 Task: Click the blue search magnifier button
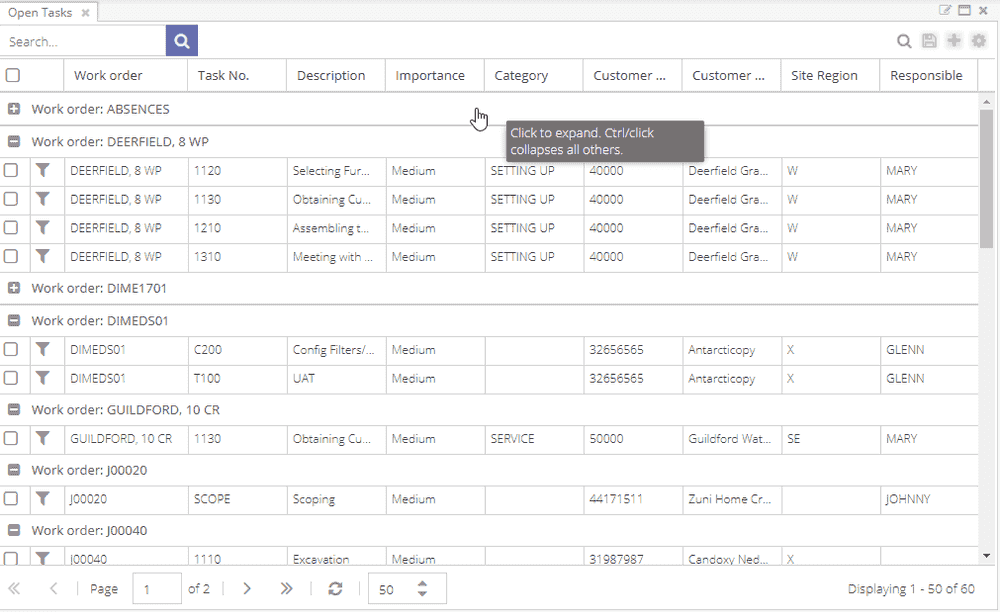coord(182,41)
